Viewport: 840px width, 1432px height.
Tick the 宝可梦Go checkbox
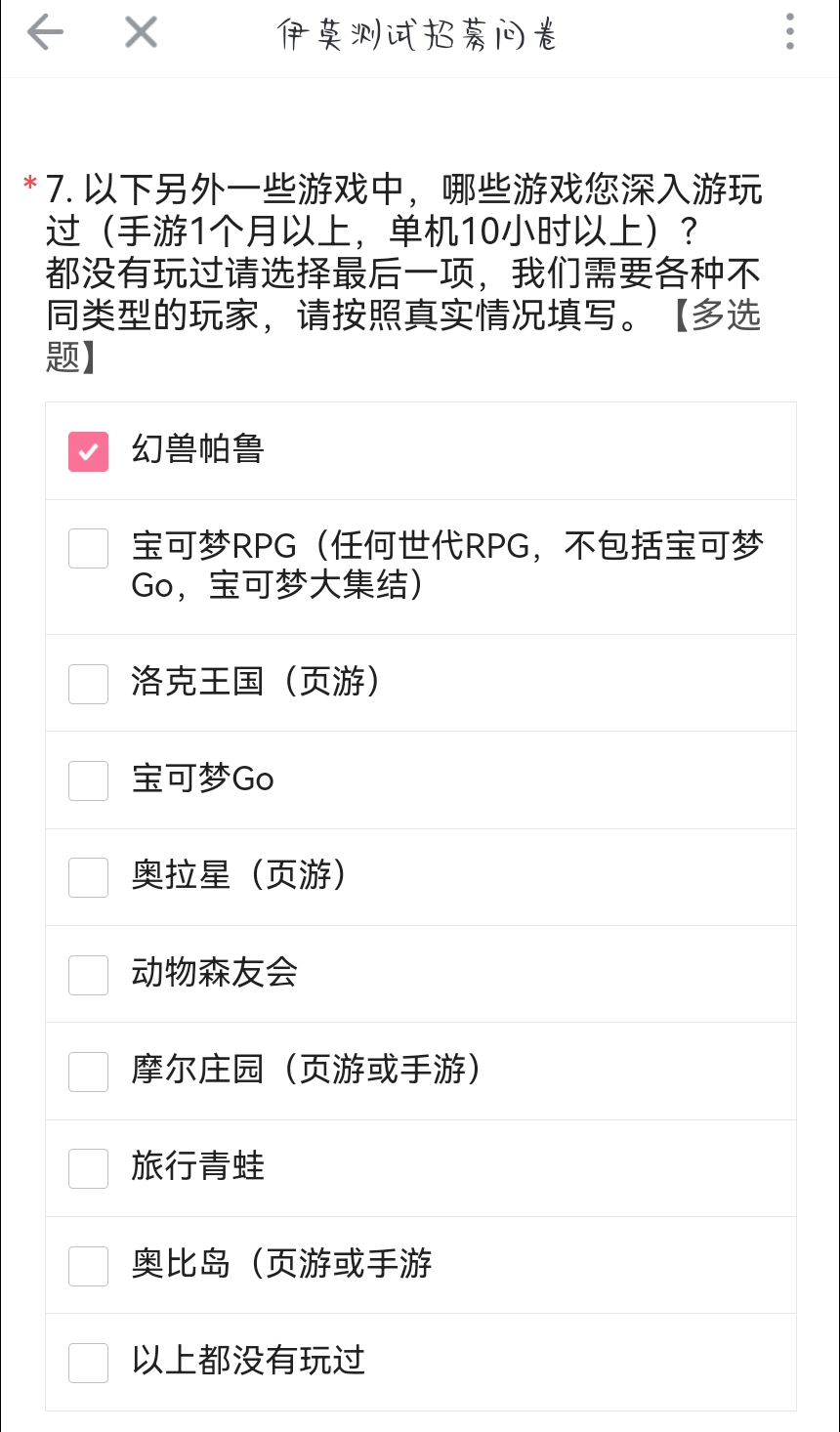[88, 780]
